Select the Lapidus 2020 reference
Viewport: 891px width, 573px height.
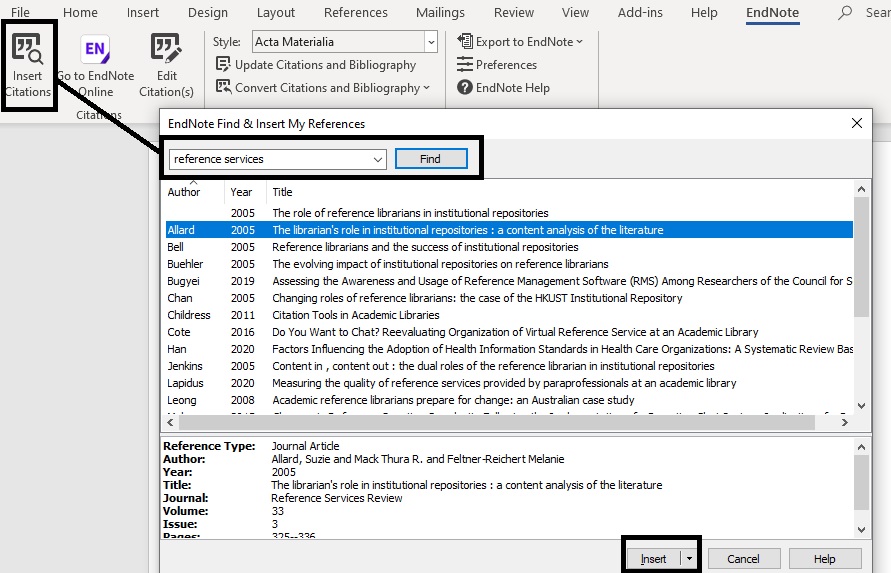[509, 383]
